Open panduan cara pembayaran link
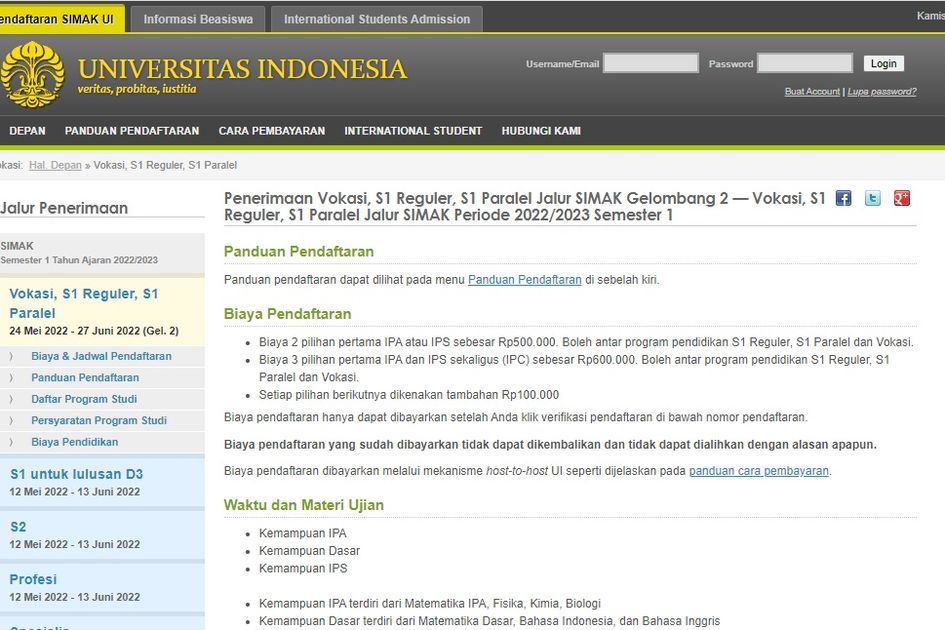The image size is (945, 630). (x=759, y=471)
